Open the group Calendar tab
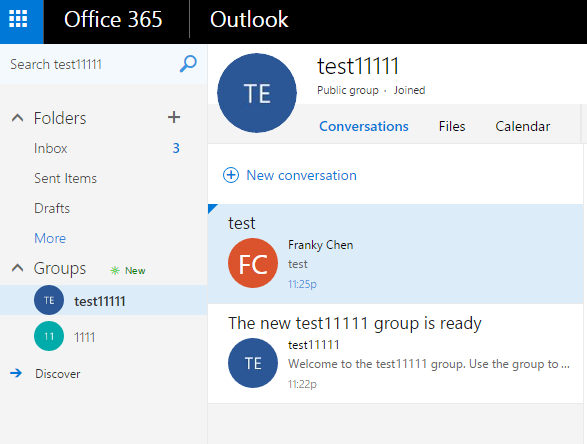 tap(523, 126)
